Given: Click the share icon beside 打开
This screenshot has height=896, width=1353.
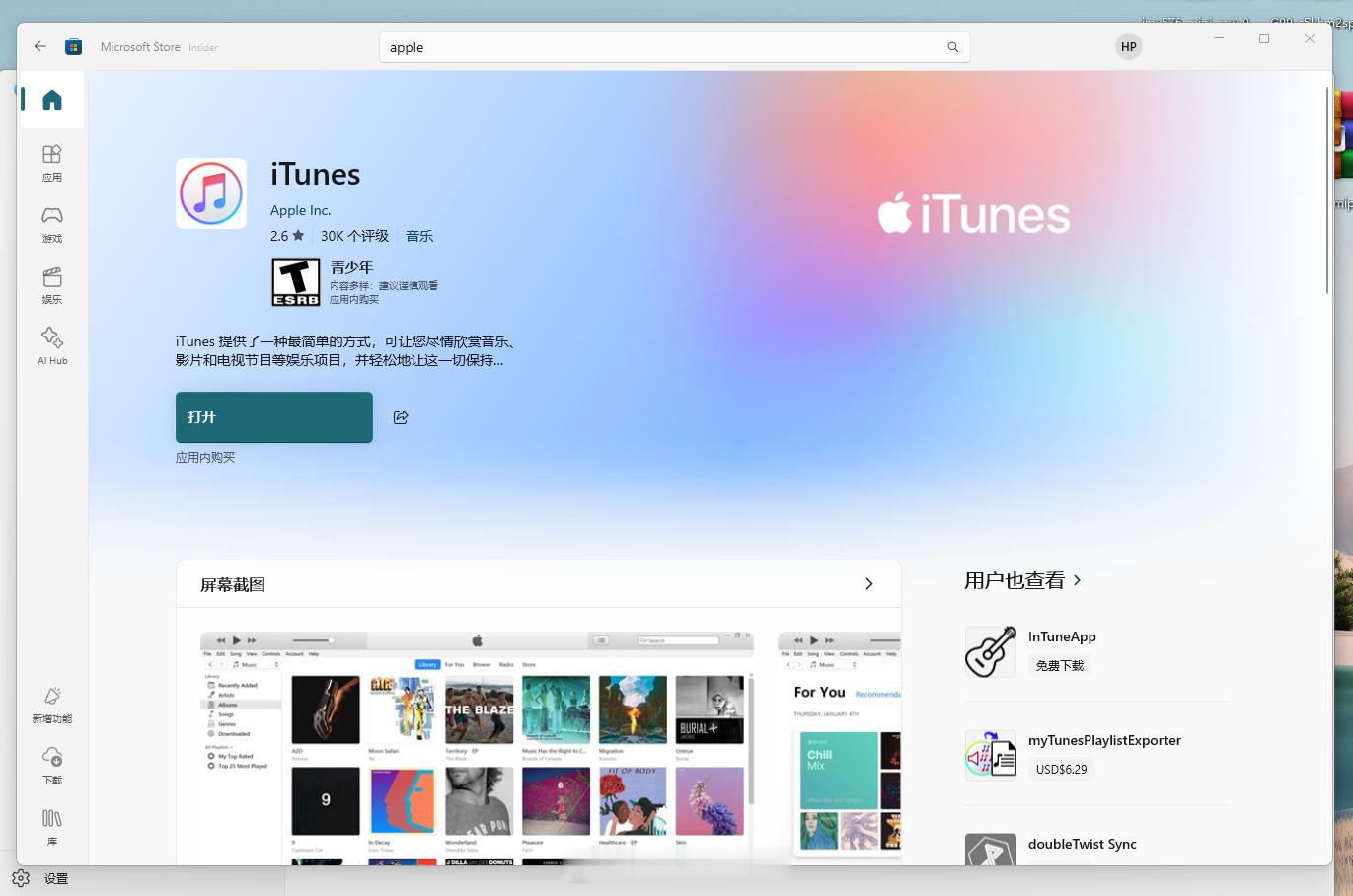Looking at the screenshot, I should (x=401, y=417).
